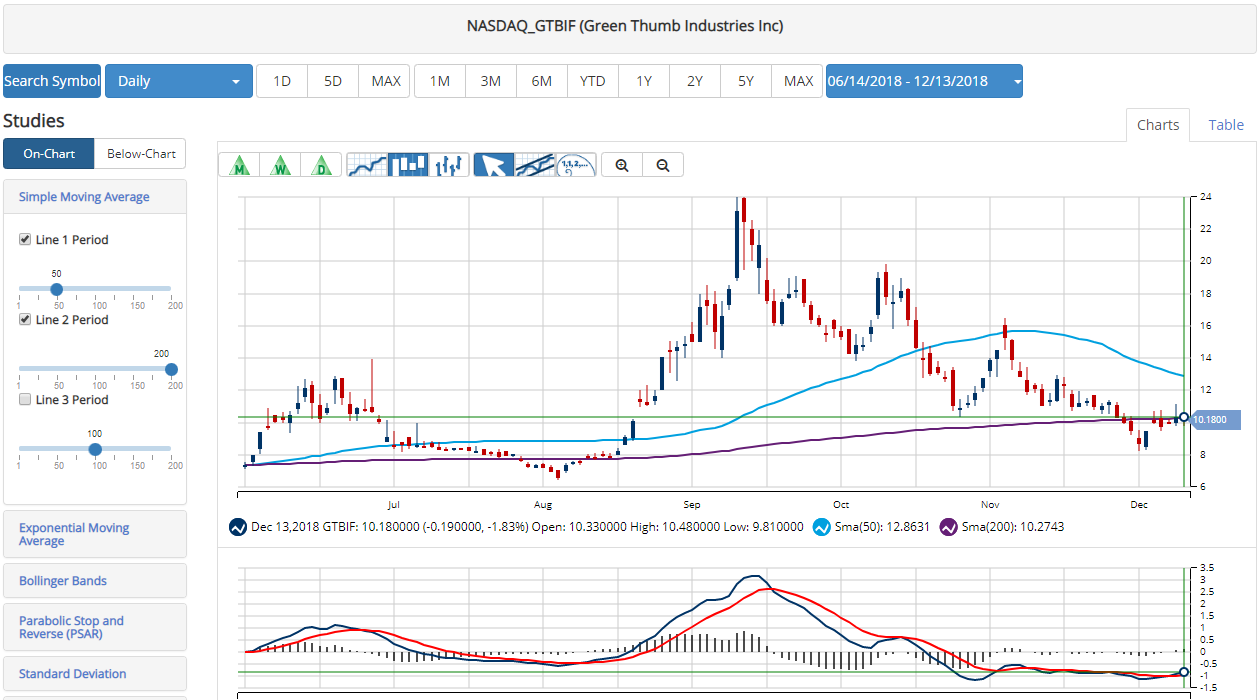This screenshot has height=700, width=1260.
Task: Select the Below-Chart studies tab
Action: coord(141,154)
